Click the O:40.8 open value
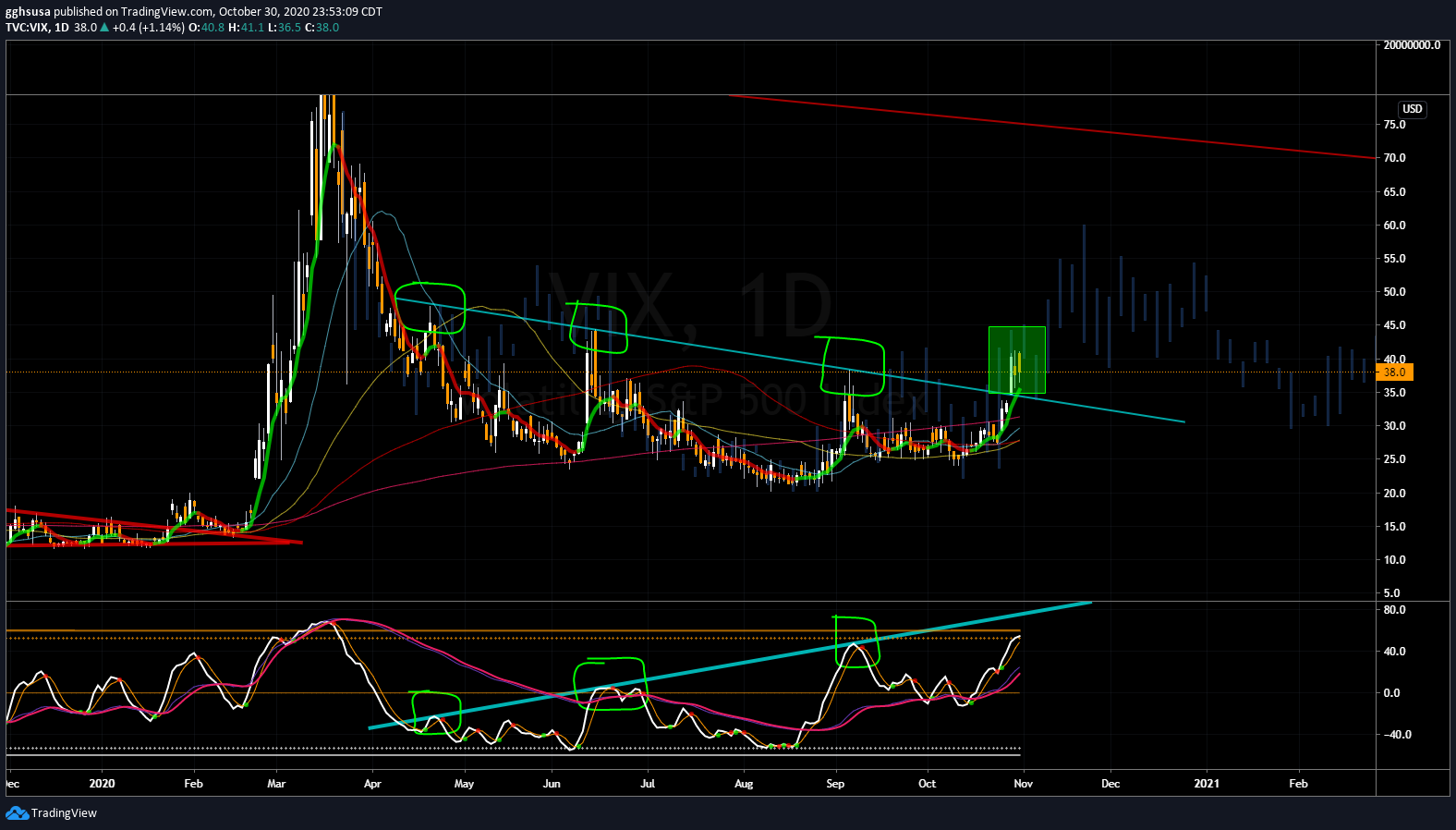Screen dimensions: 1456x830 pyautogui.click(x=206, y=28)
